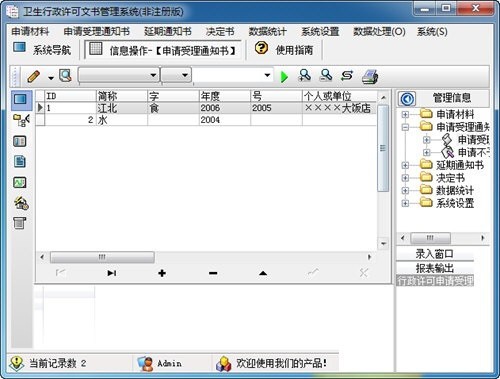The height and width of the screenshot is (379, 500).
Task: Click the 当前记录数 status bar icon
Action: tap(17, 363)
